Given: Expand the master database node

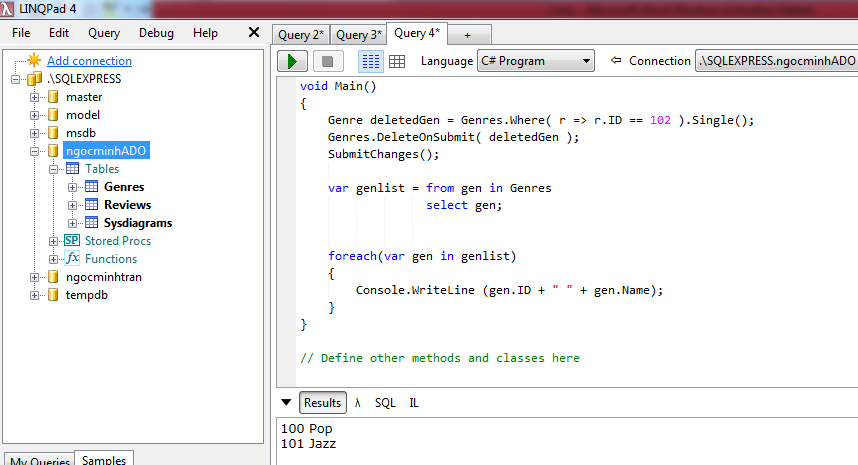Looking at the screenshot, I should (x=34, y=97).
